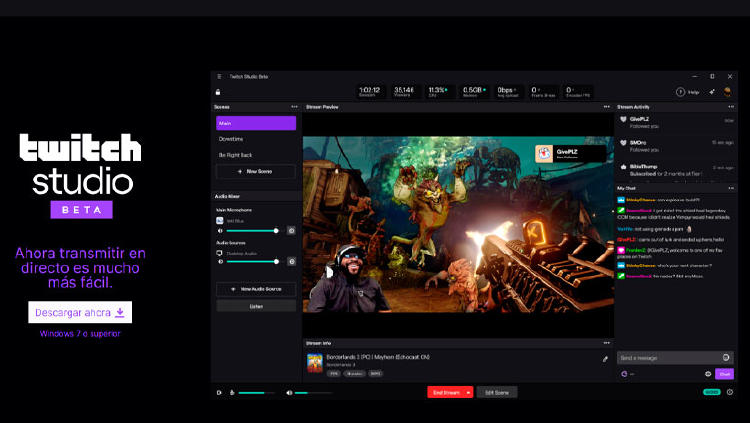Click the Help label in header
The image size is (750, 423).
[694, 92]
